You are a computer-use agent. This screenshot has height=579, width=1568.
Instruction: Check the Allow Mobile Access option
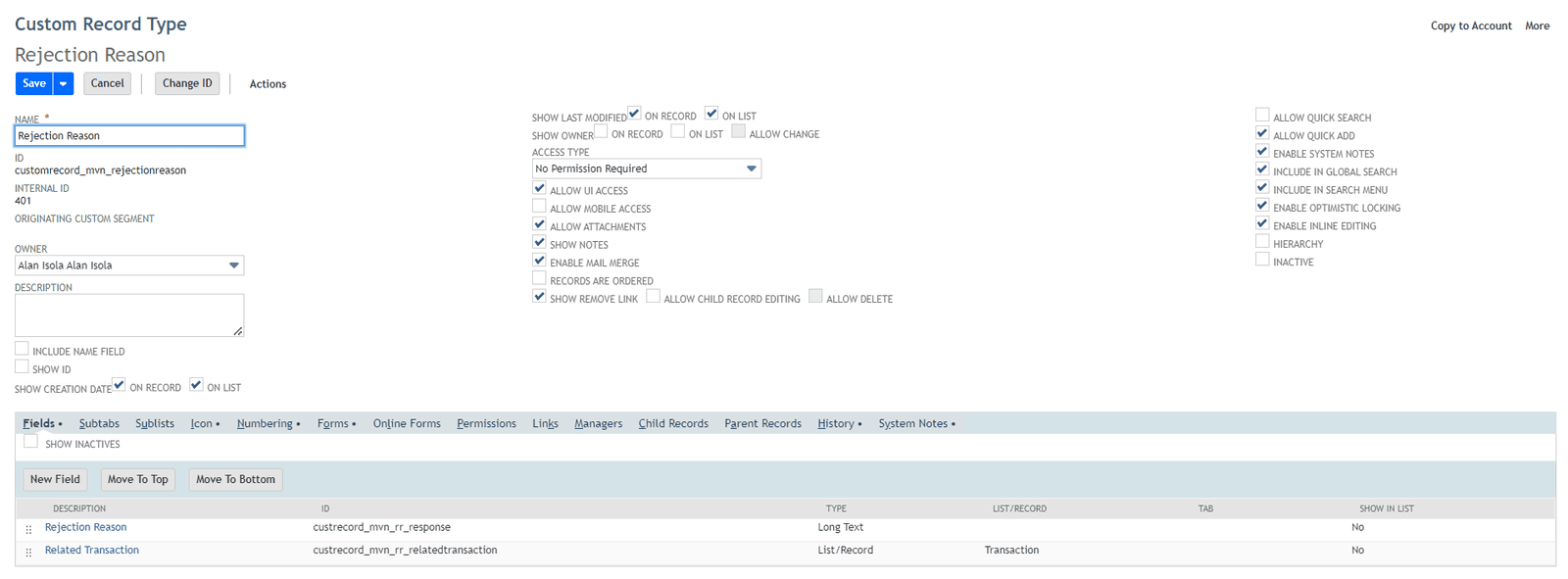click(x=539, y=207)
